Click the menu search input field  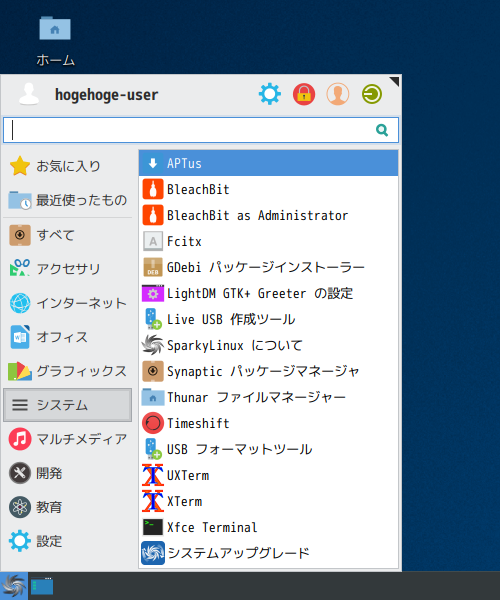201,130
